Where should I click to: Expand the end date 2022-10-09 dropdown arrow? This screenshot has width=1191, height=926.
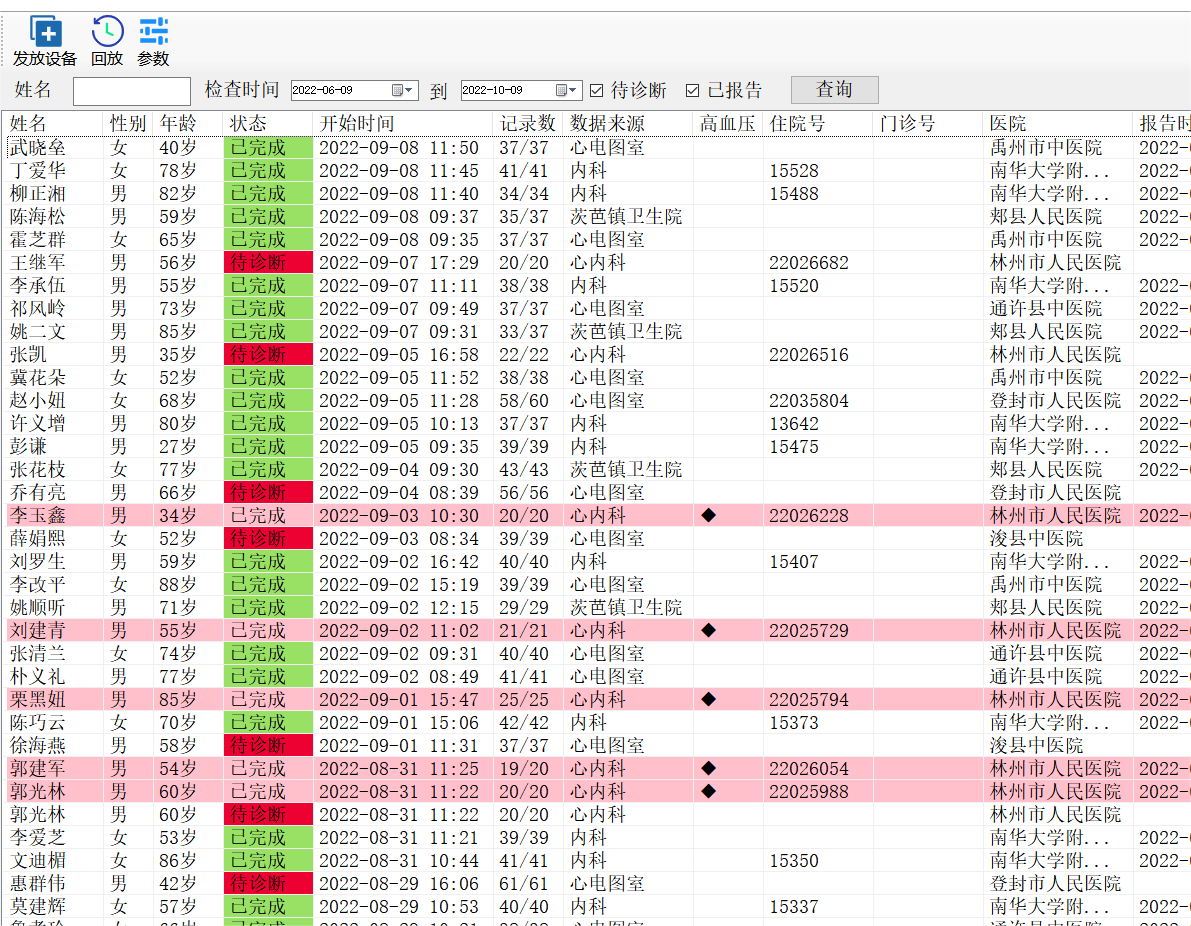574,90
